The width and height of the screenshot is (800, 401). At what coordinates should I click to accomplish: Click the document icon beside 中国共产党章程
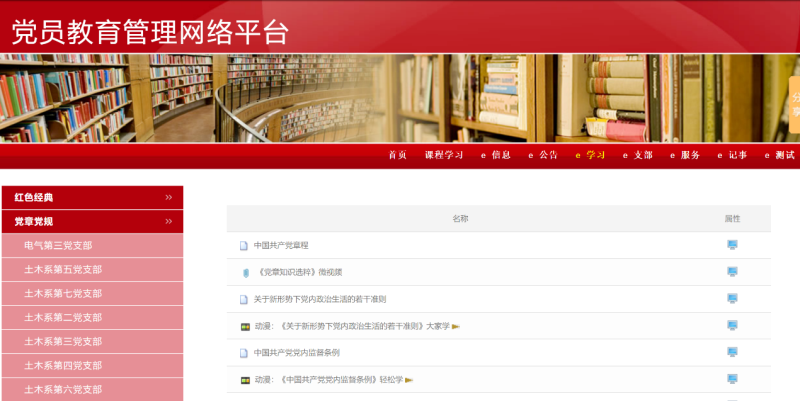pos(243,245)
